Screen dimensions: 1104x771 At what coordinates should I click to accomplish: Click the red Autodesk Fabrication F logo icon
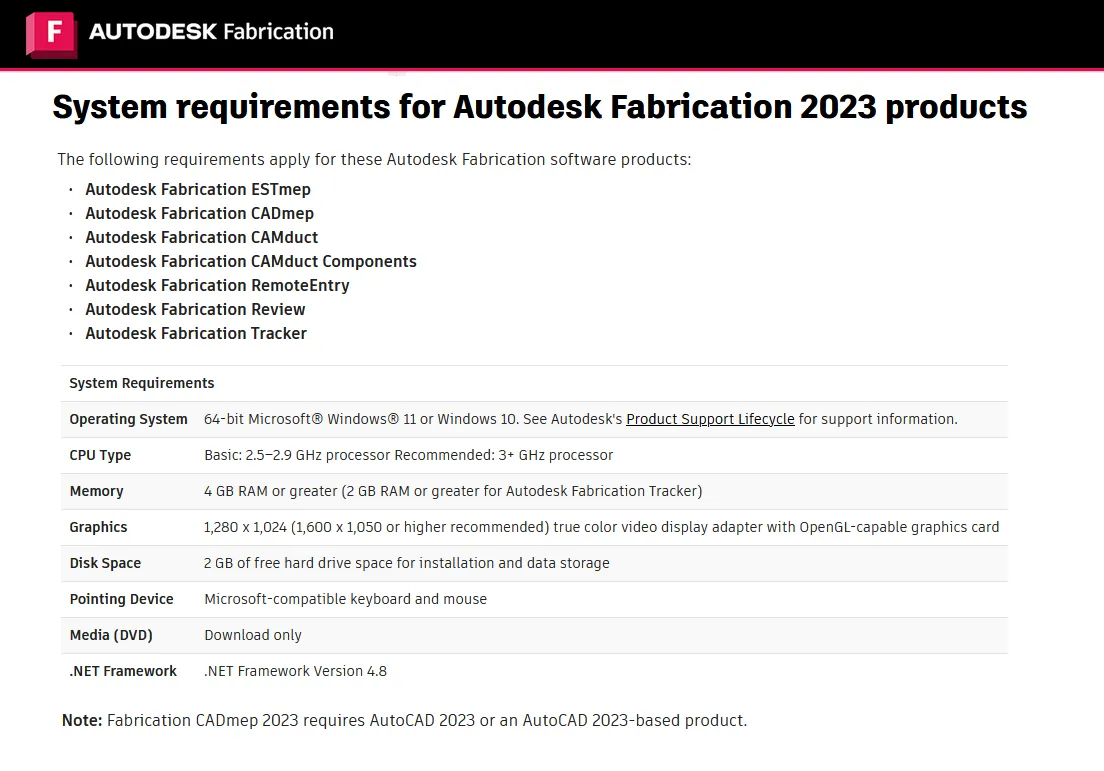tap(51, 34)
